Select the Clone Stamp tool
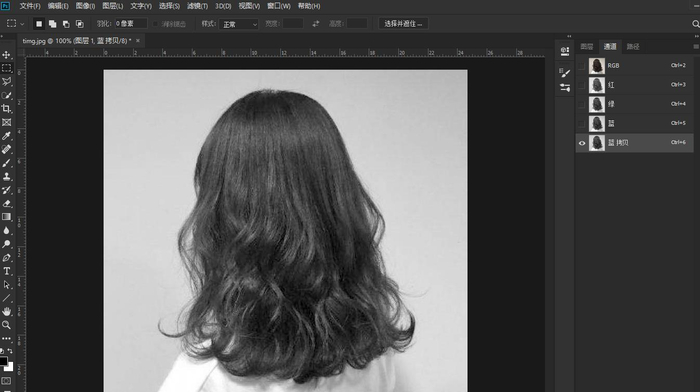Screen dimensions: 700x392 point(6,176)
